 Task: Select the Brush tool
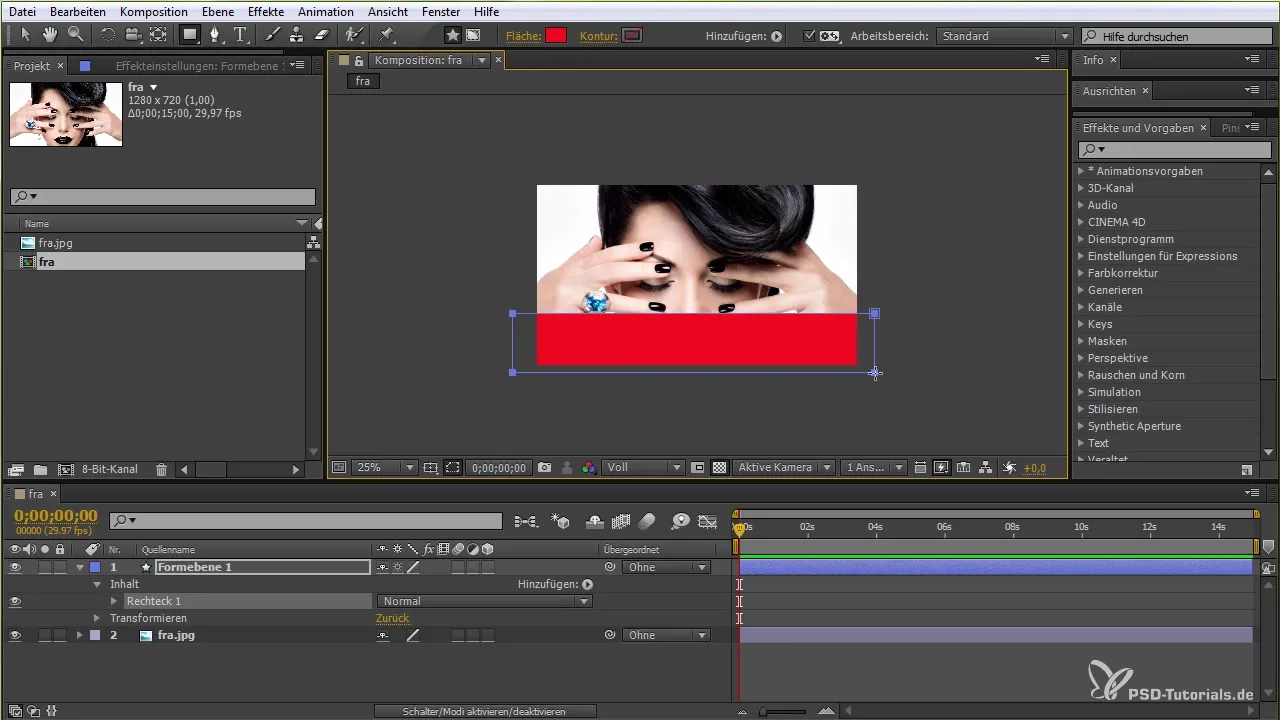click(x=273, y=35)
